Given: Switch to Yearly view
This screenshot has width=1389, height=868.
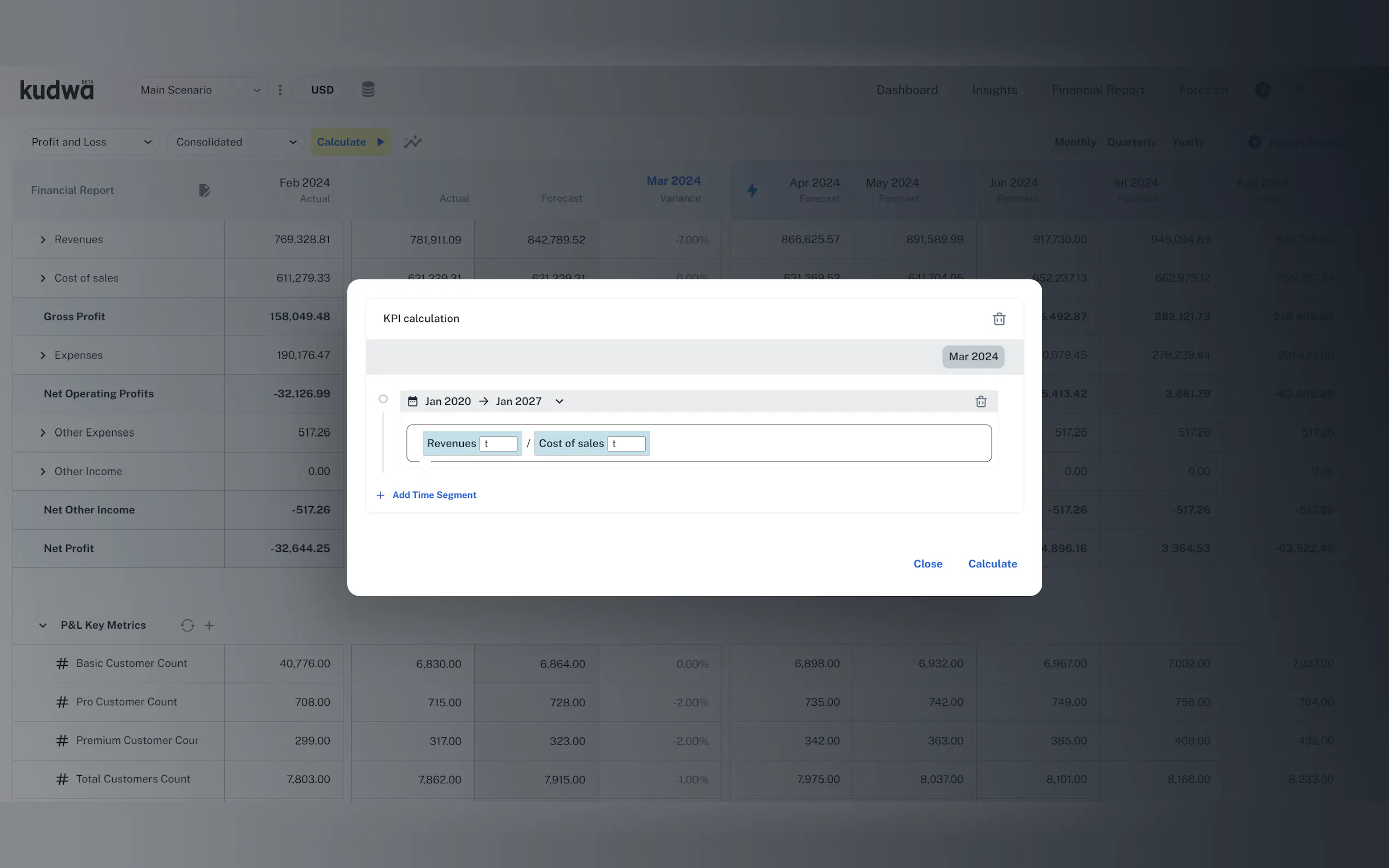Looking at the screenshot, I should click(x=1187, y=142).
